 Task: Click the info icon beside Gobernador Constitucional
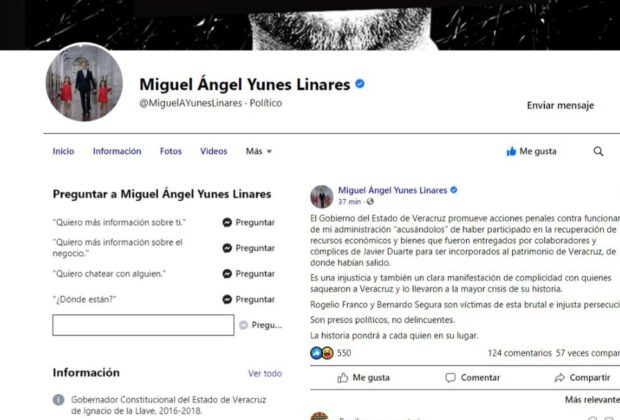click(59, 400)
